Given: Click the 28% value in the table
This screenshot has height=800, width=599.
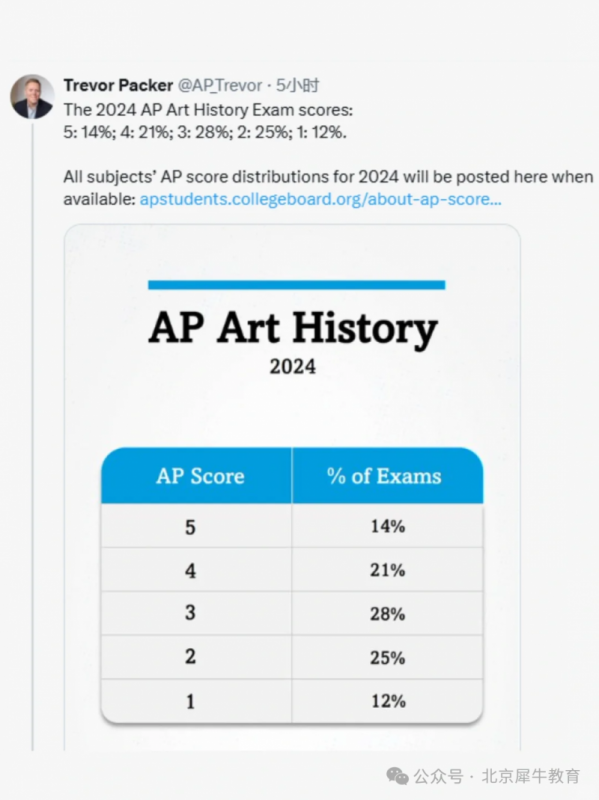Looking at the screenshot, I should (388, 614).
